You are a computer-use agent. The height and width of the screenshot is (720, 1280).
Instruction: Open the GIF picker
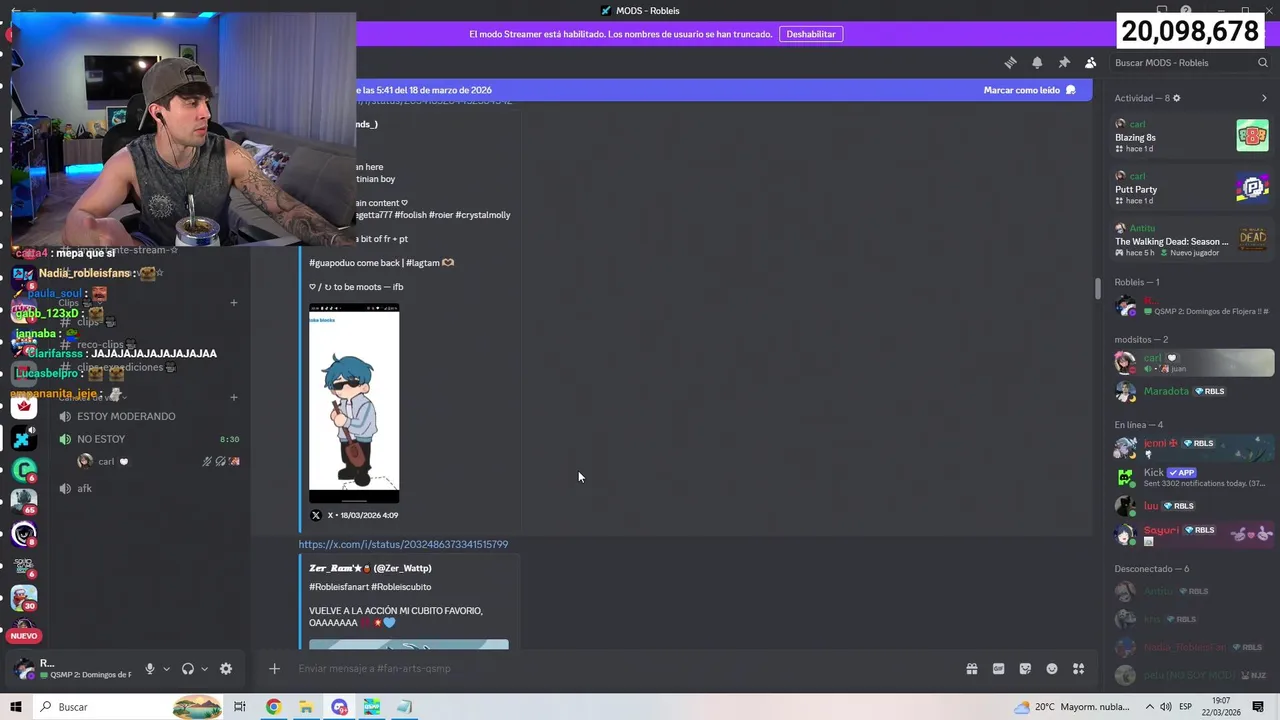[998, 669]
